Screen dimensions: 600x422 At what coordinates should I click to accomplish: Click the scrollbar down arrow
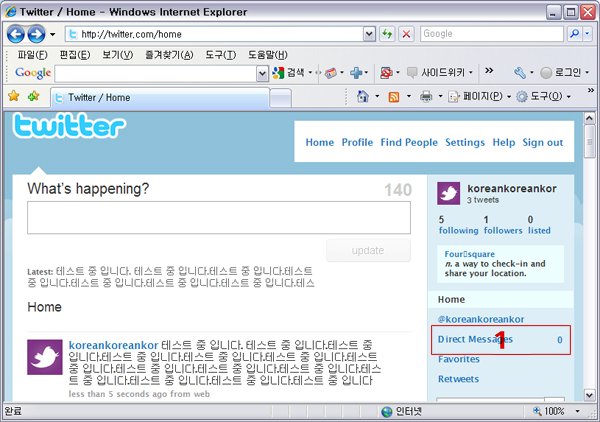coord(589,394)
